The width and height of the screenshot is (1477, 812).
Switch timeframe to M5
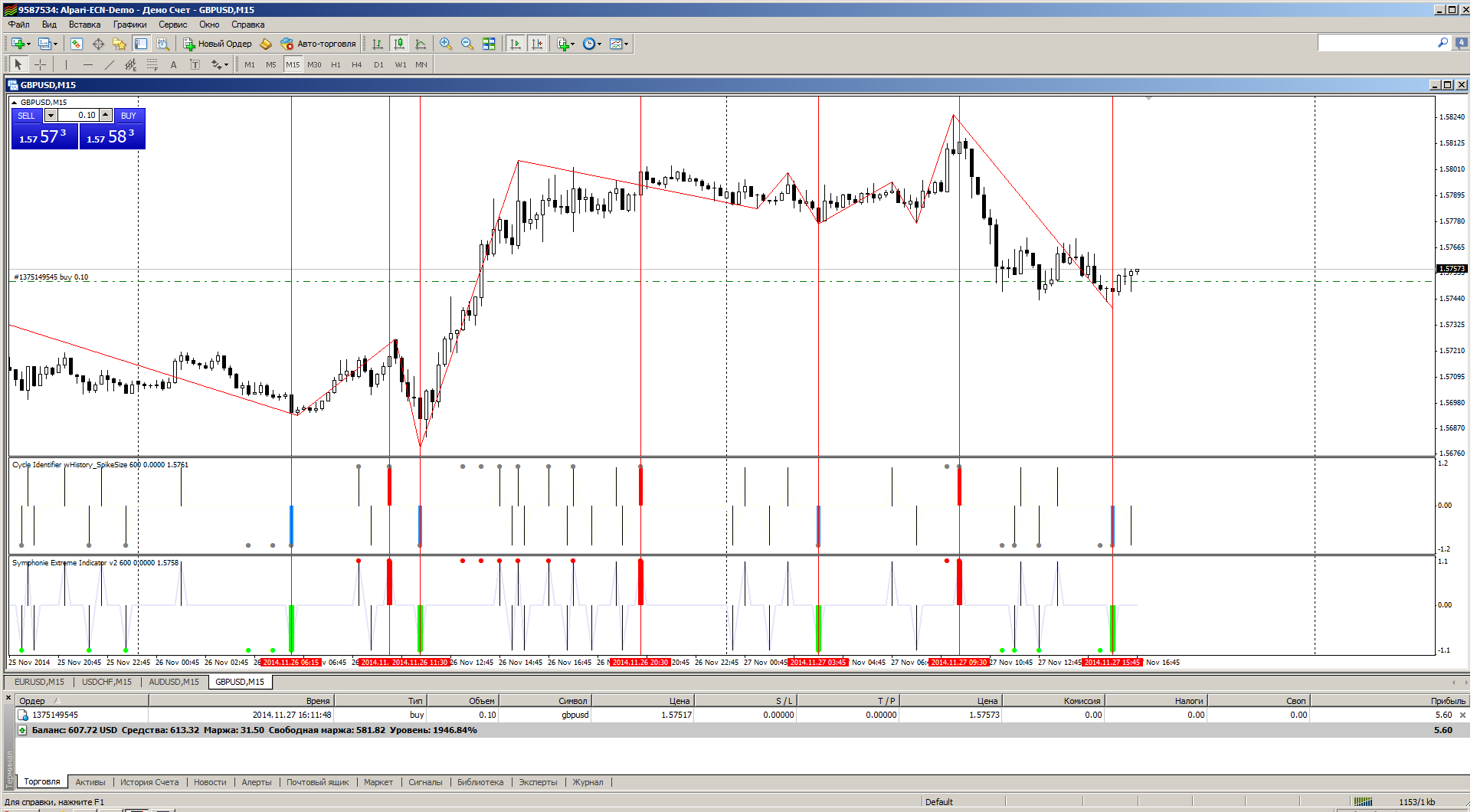point(271,64)
